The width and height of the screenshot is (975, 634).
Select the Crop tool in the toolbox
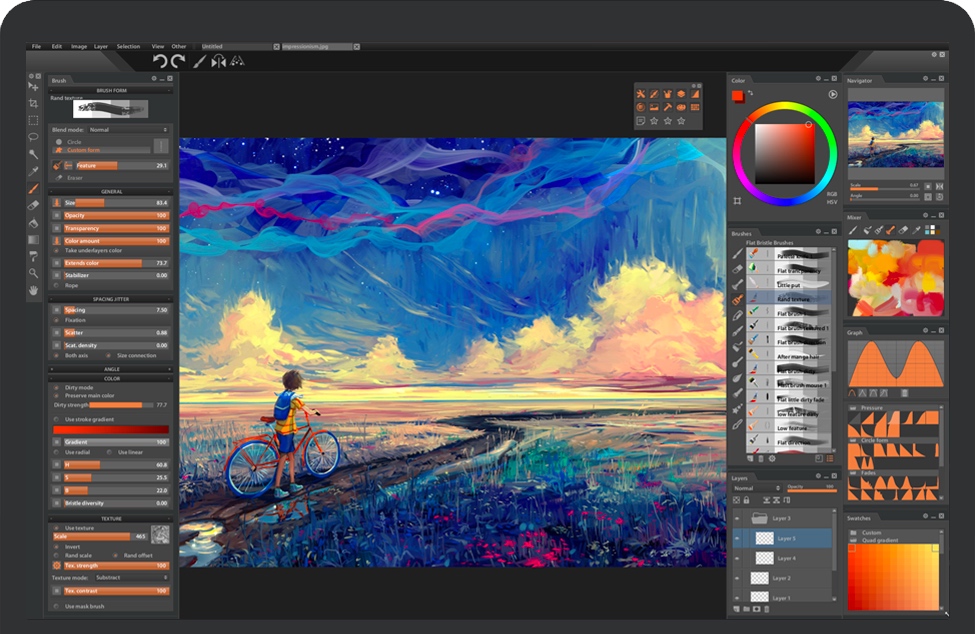[x=33, y=103]
